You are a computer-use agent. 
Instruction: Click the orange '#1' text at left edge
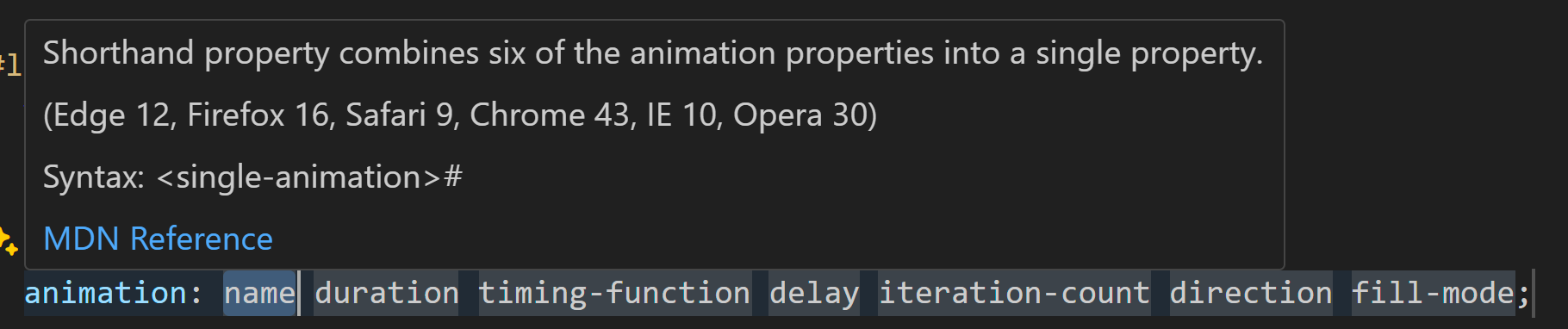tap(9, 65)
